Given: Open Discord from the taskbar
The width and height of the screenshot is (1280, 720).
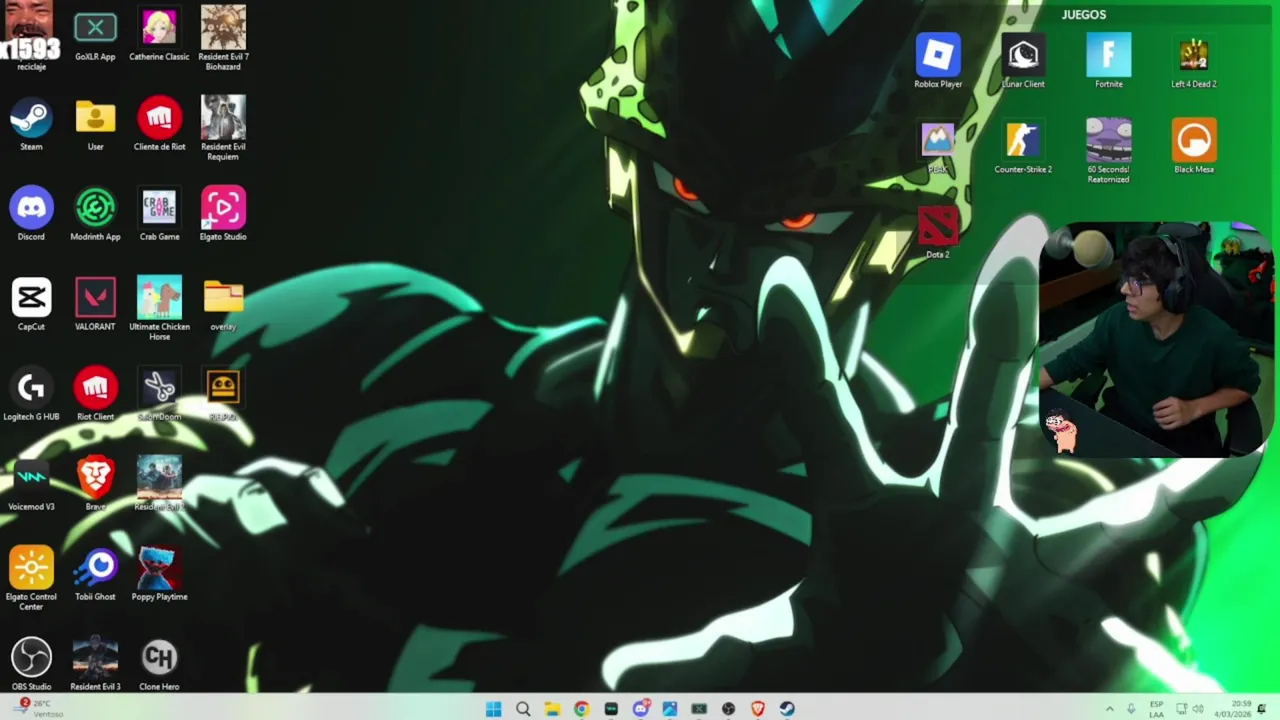Looking at the screenshot, I should 640,709.
